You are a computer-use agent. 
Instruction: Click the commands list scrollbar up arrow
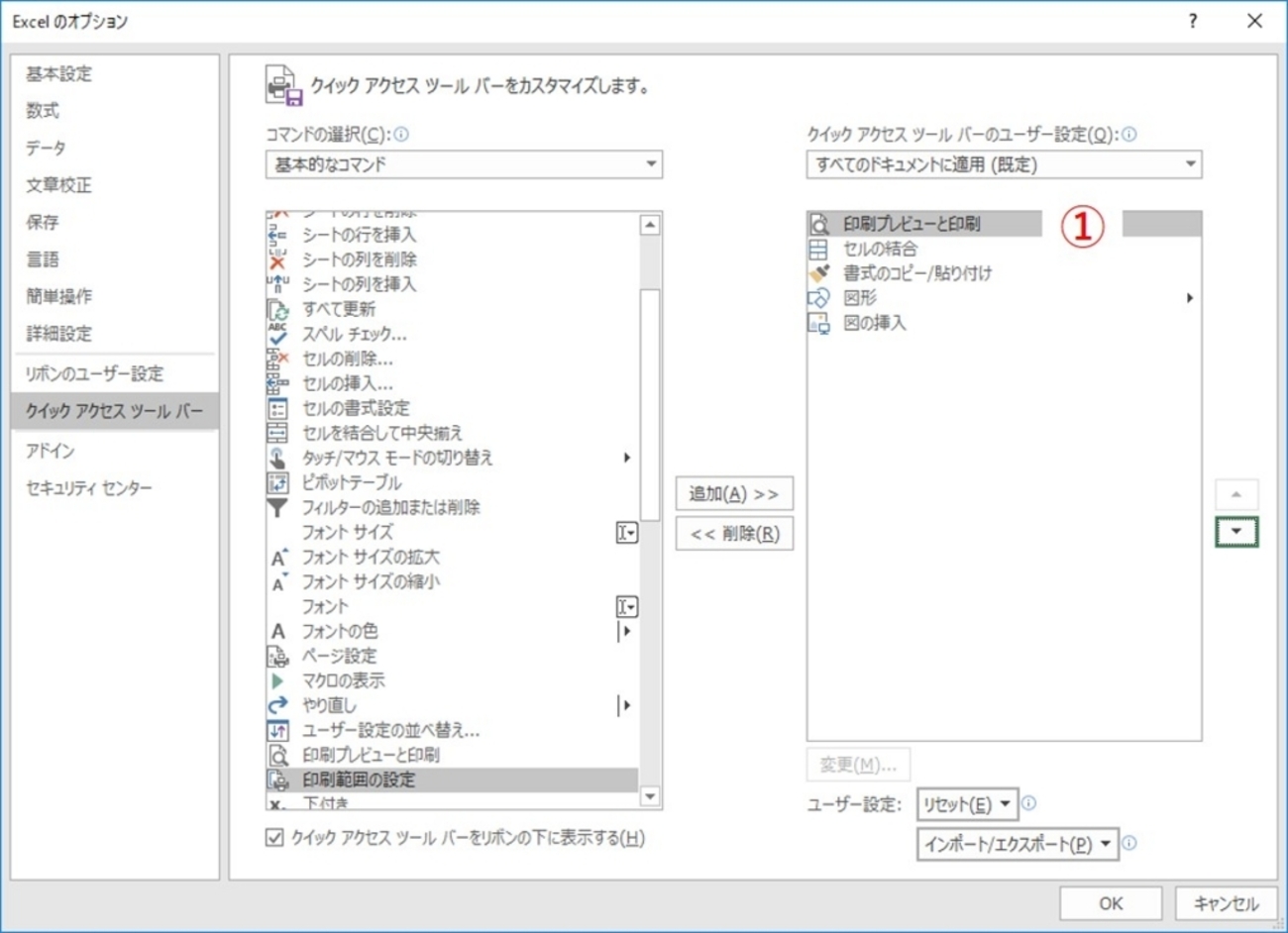point(650,225)
